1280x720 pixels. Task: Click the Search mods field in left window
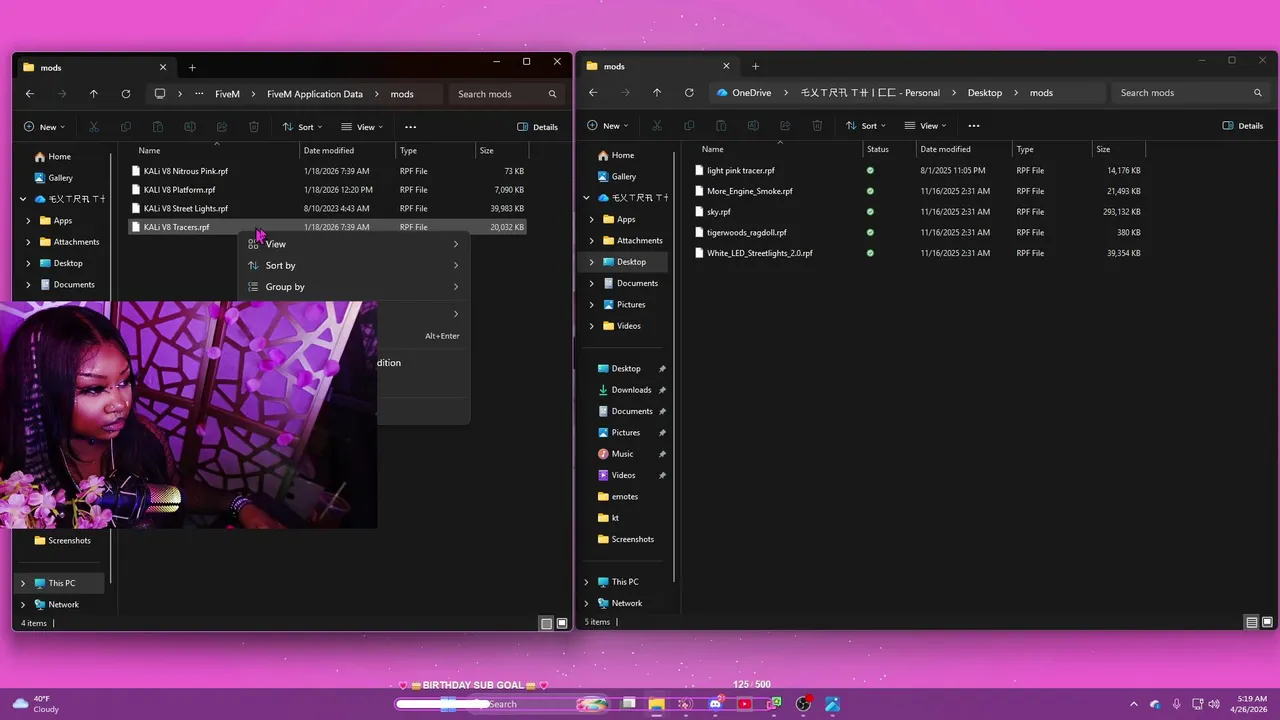pos(507,94)
